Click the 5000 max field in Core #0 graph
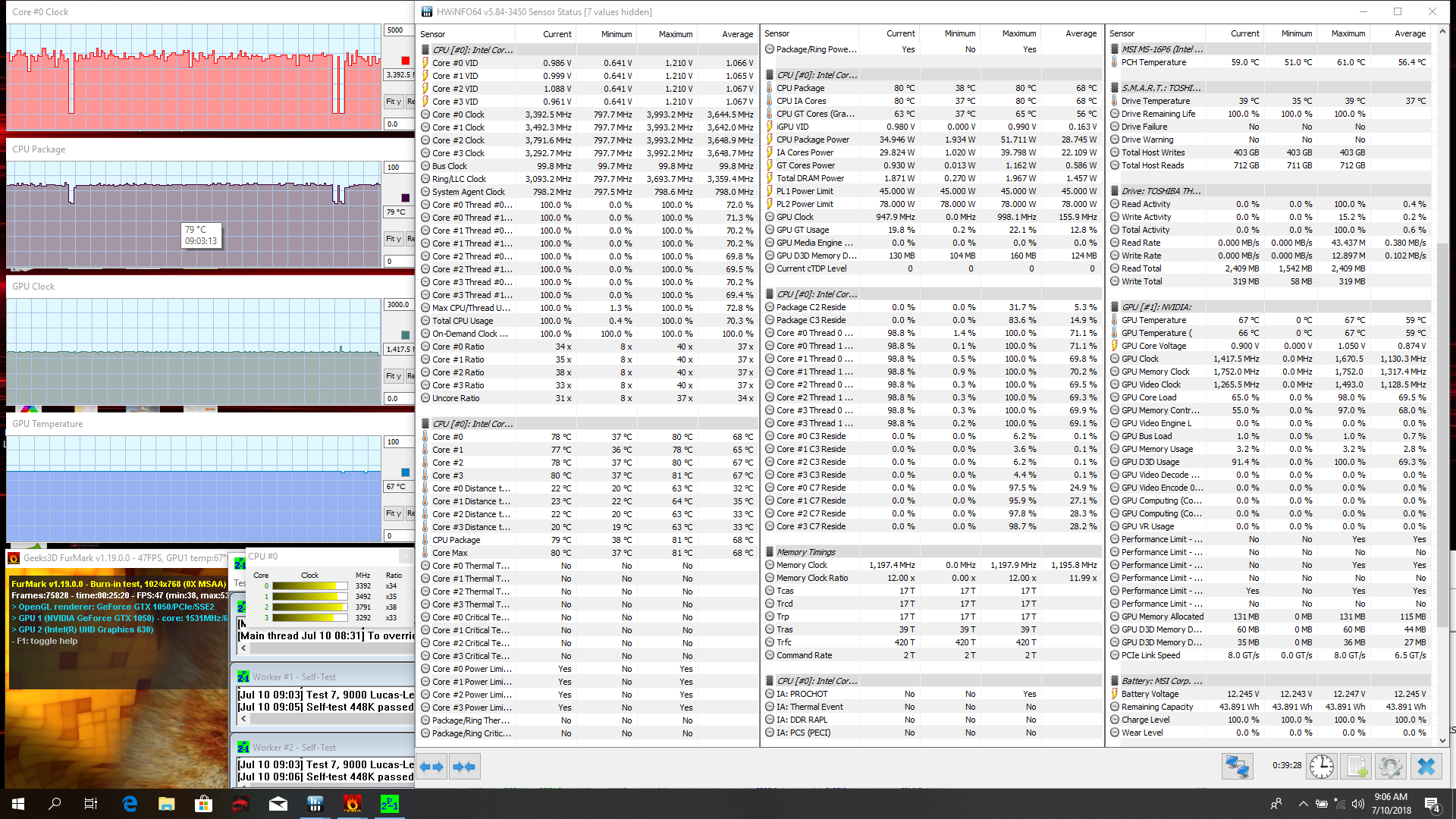Screen dimensions: 1456x819 [x=398, y=30]
